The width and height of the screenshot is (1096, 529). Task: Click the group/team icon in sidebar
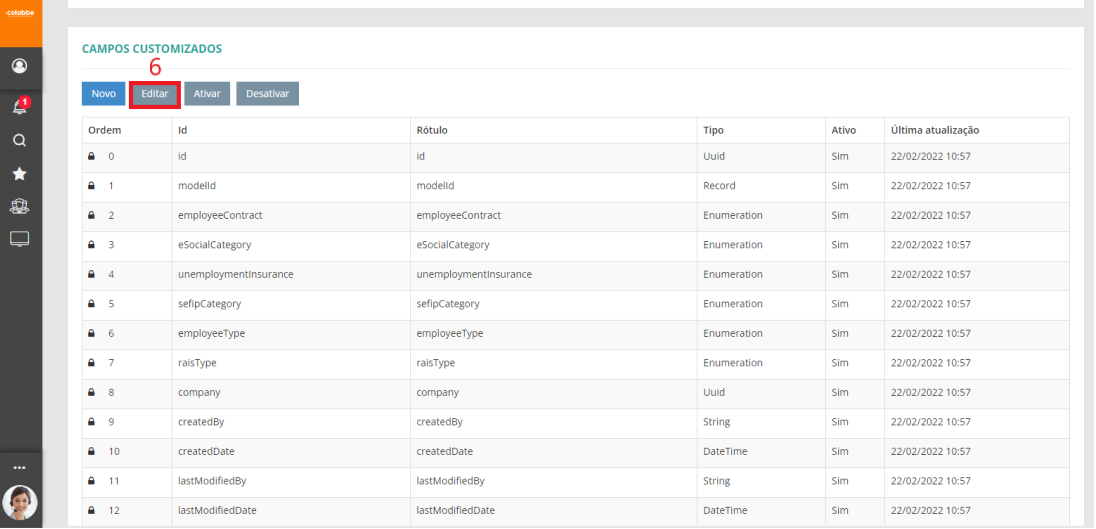[20, 207]
